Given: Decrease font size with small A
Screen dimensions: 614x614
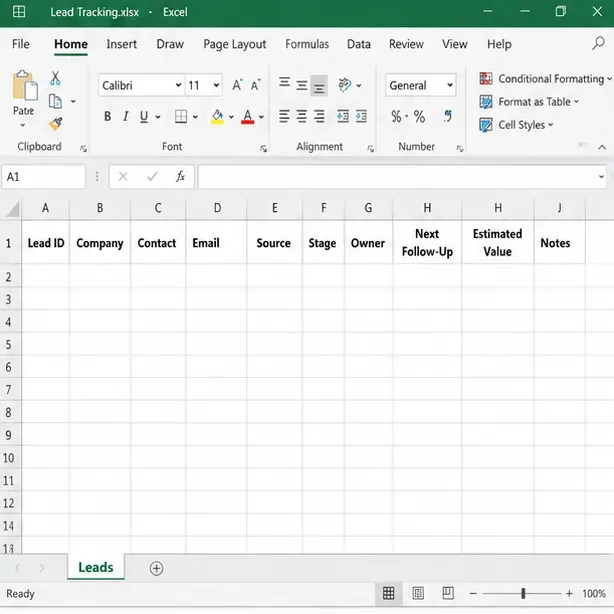Looking at the screenshot, I should 256,85.
